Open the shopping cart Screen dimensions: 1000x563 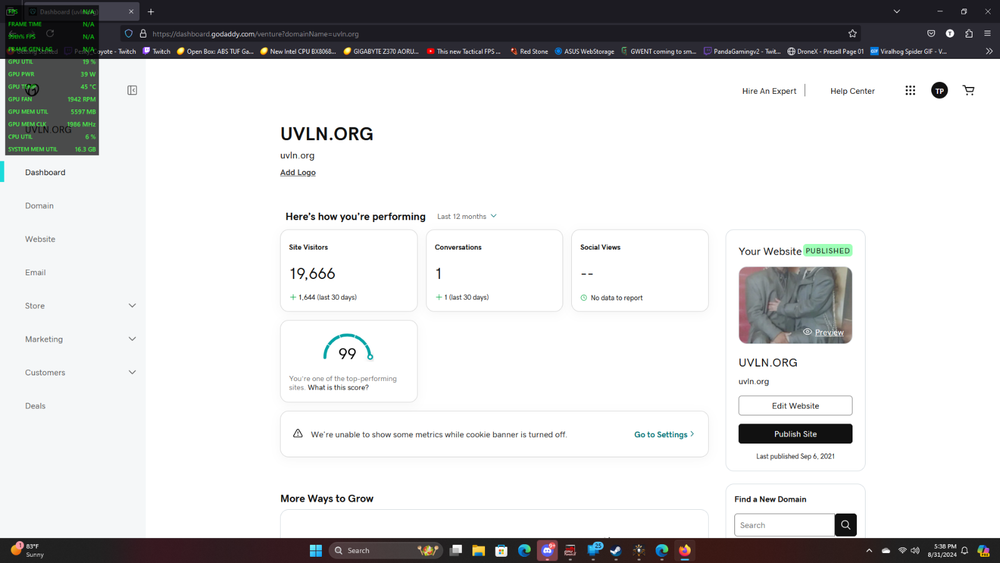(969, 91)
